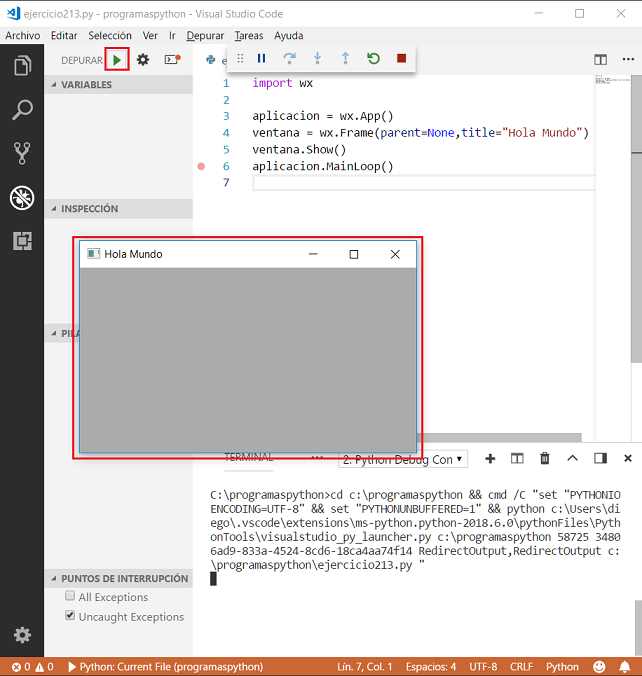Open the Extensions view
642x676 pixels.
(22, 241)
